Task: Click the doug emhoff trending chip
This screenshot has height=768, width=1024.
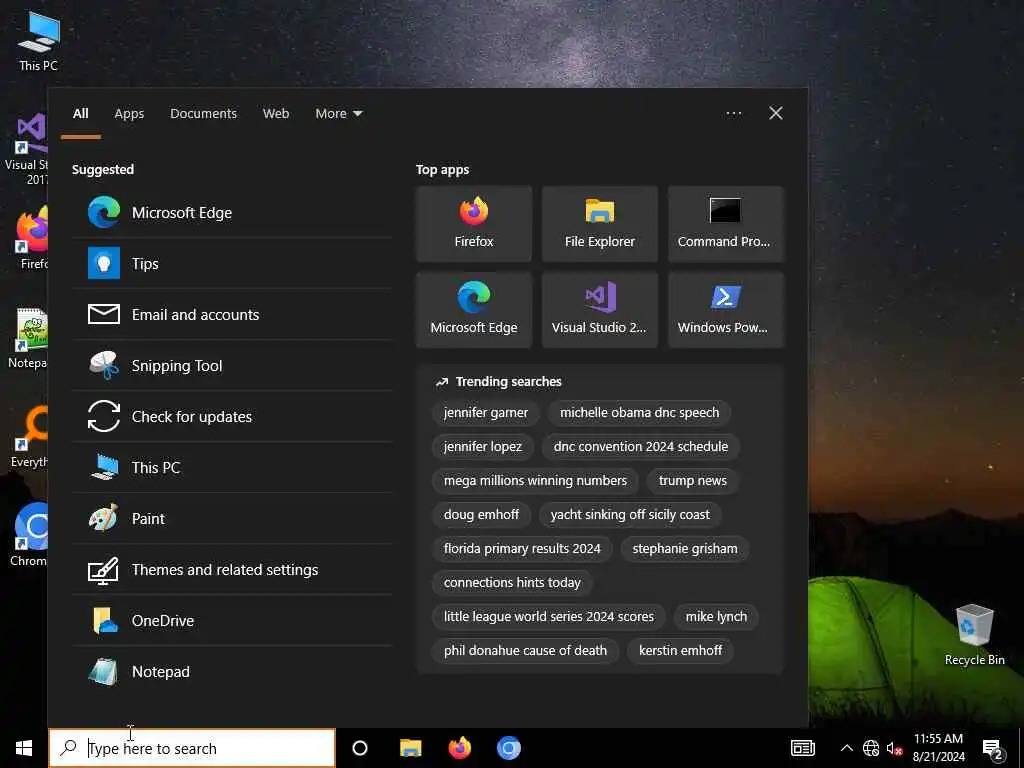Action: click(481, 515)
